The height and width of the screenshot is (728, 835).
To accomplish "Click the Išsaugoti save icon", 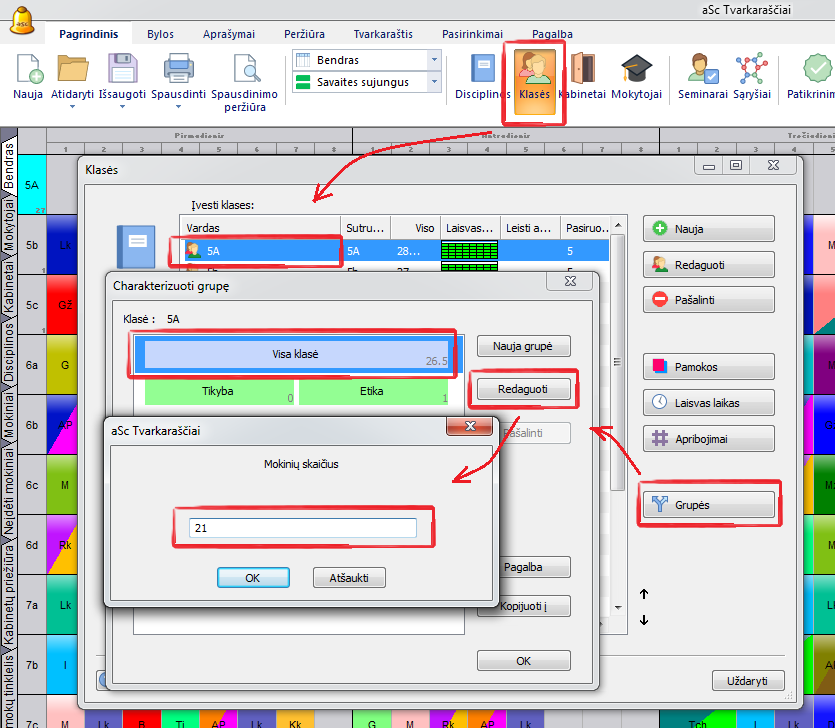I will coord(122,69).
